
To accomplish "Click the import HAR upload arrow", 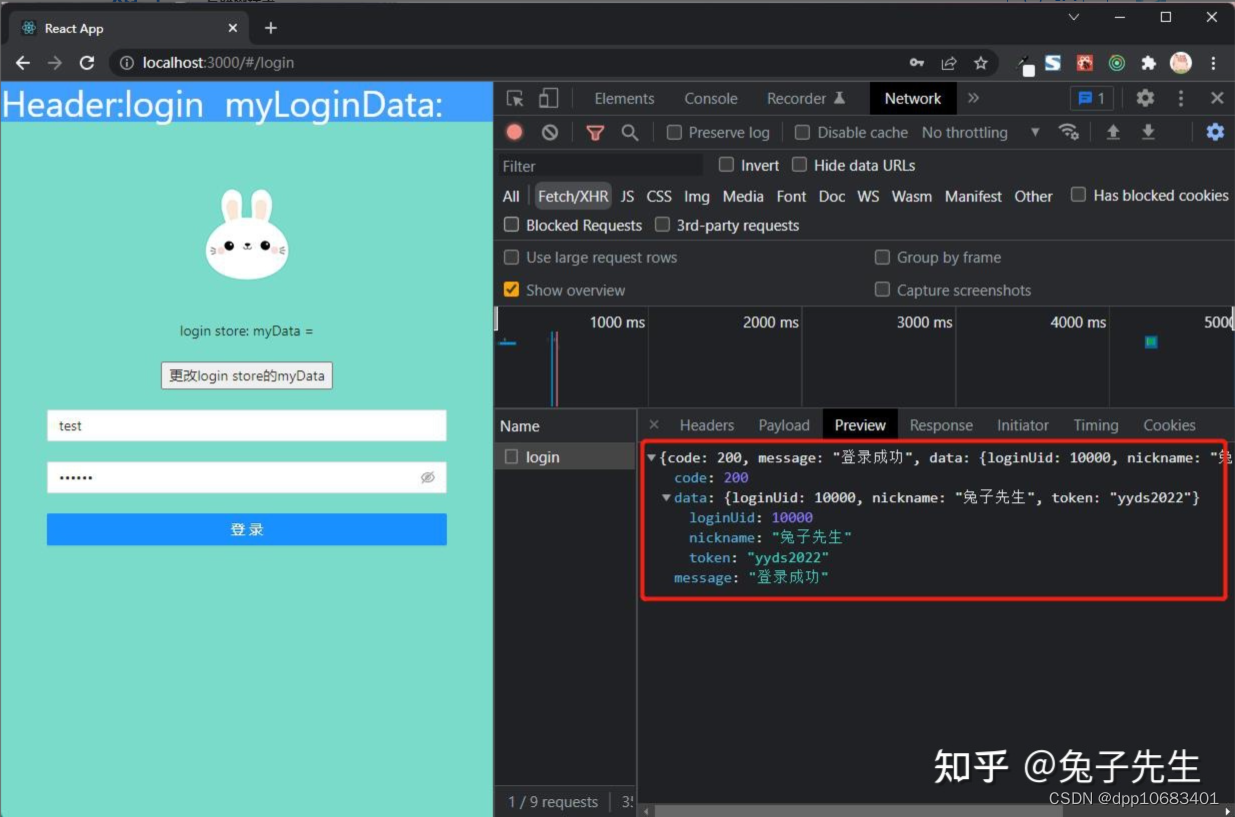I will pos(1113,132).
